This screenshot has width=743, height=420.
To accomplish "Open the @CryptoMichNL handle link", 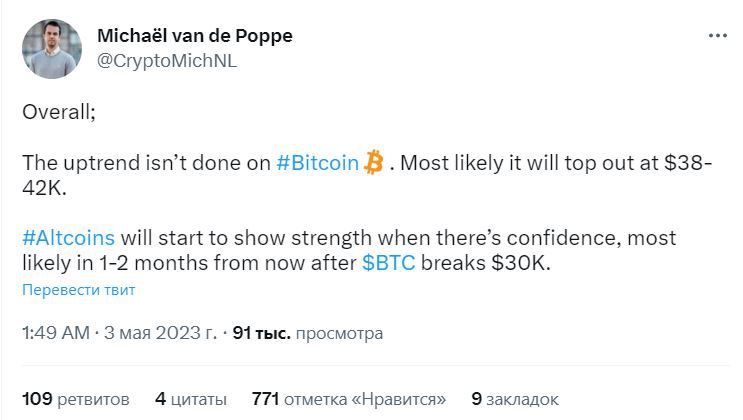I will pos(166,60).
